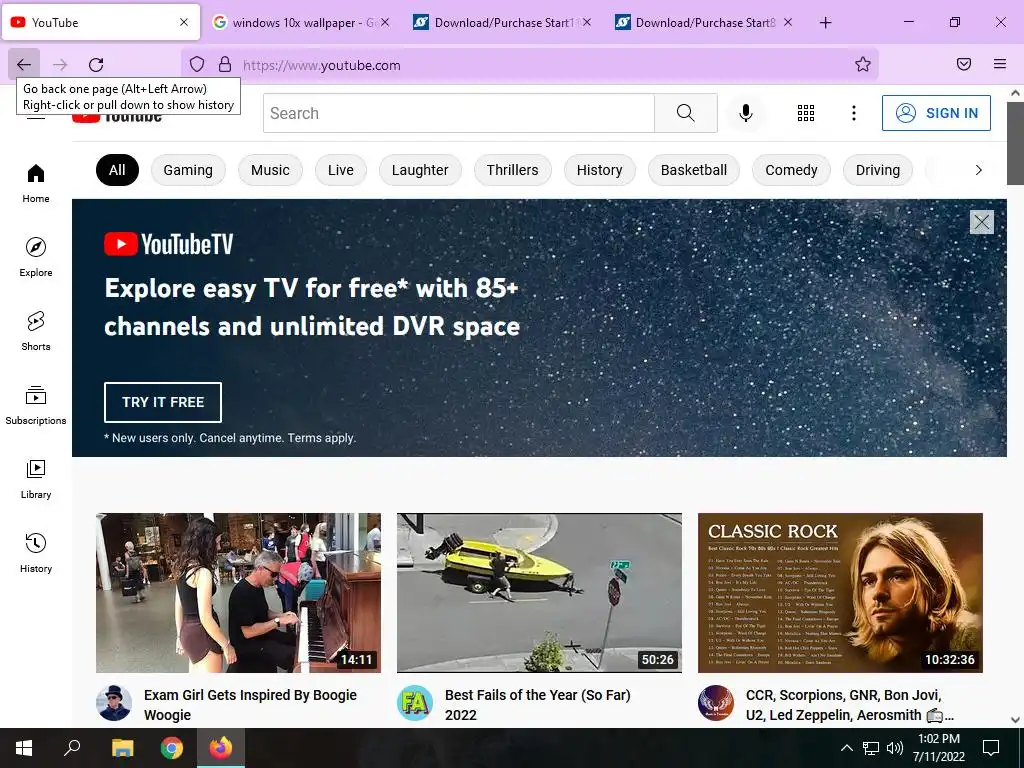Open File Explorer from taskbar
Image resolution: width=1024 pixels, height=768 pixels.
coord(122,748)
